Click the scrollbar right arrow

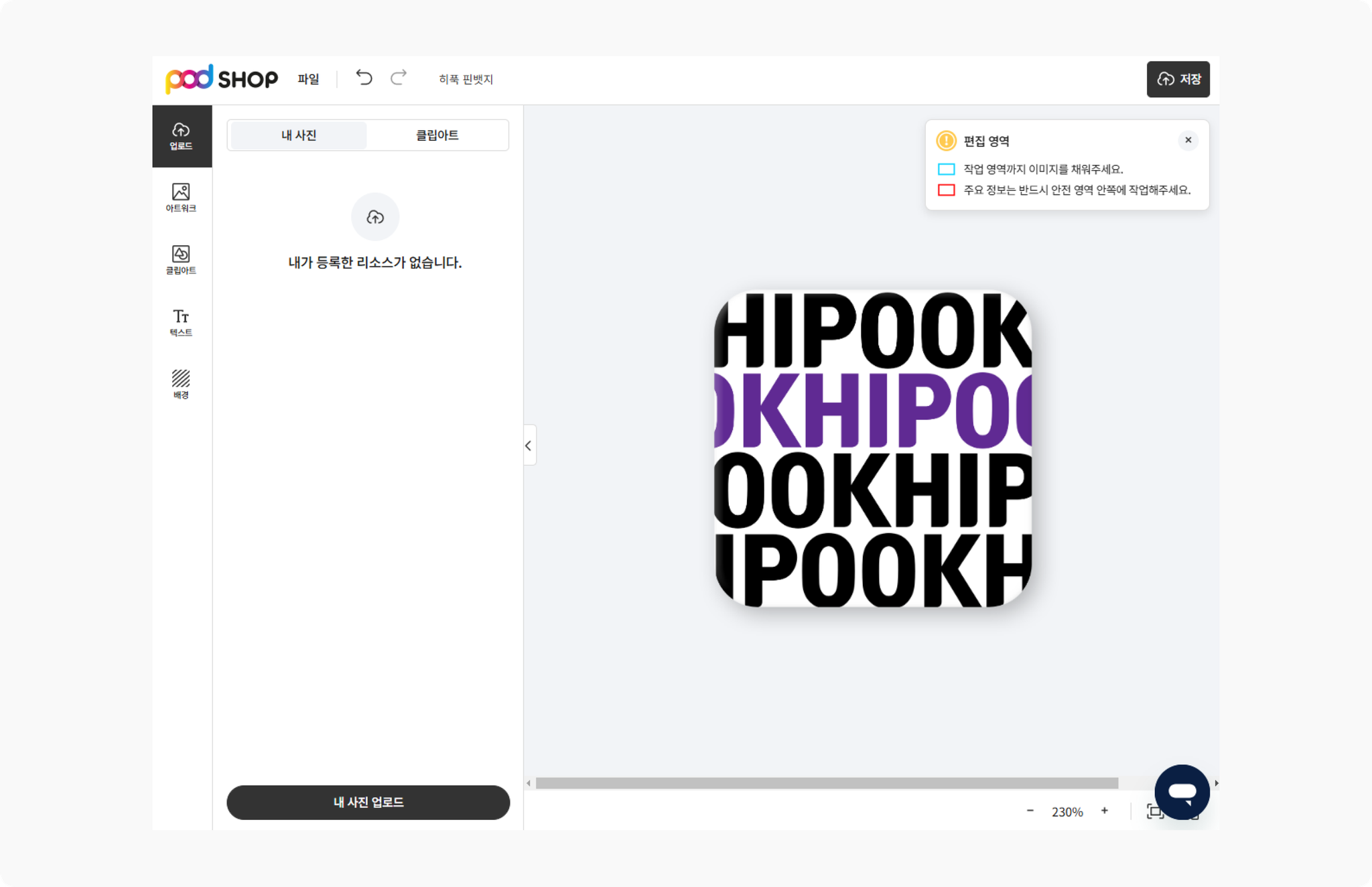(1217, 783)
